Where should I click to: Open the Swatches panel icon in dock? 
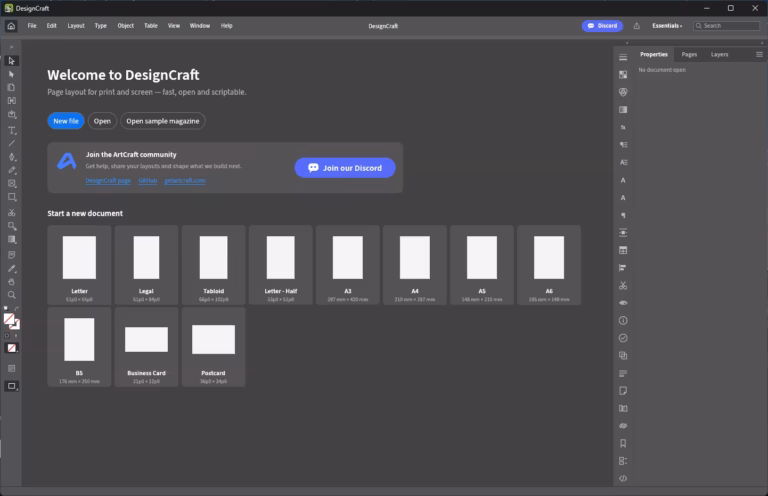[x=623, y=74]
